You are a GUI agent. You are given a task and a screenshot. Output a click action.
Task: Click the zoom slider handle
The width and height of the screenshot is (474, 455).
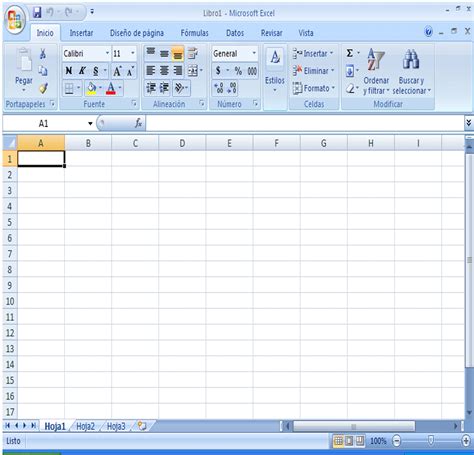coord(431,441)
